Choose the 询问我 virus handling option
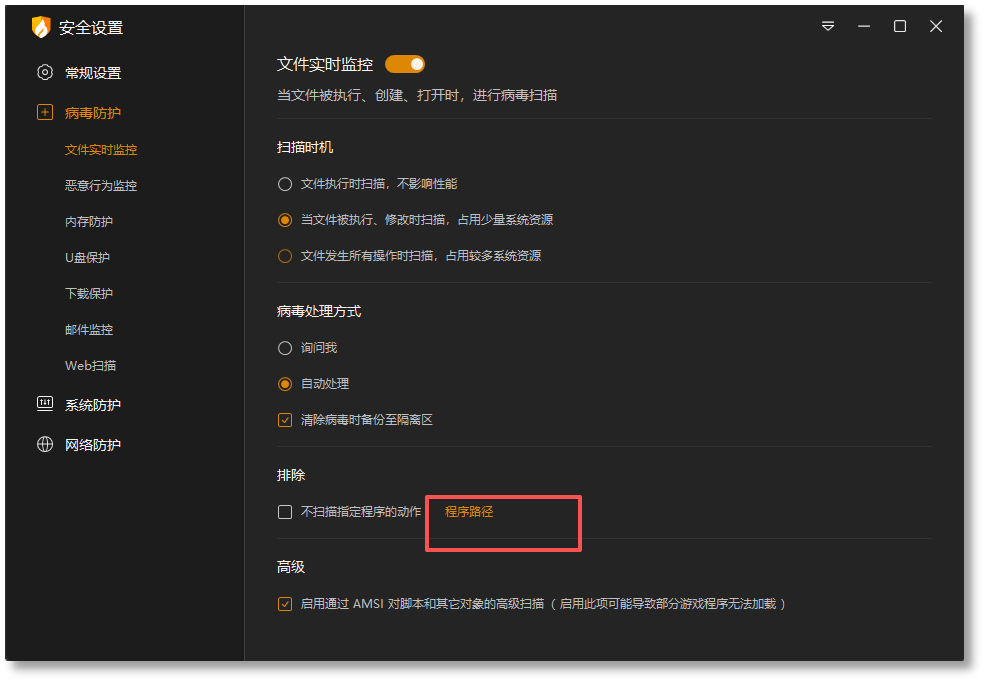The height and width of the screenshot is (683, 985). coord(285,348)
